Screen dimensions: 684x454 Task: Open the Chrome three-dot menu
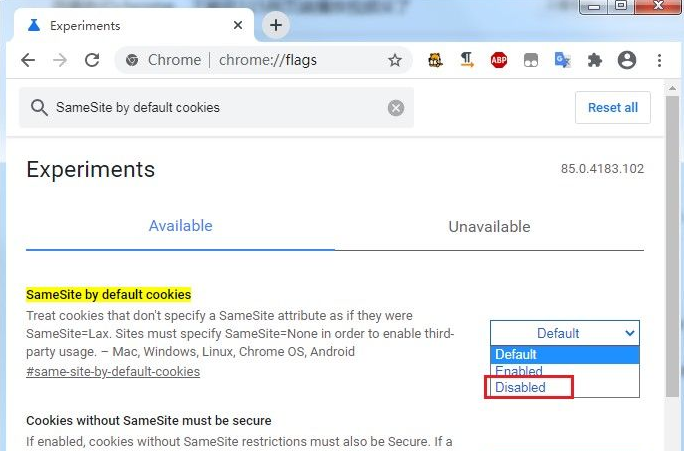(659, 60)
